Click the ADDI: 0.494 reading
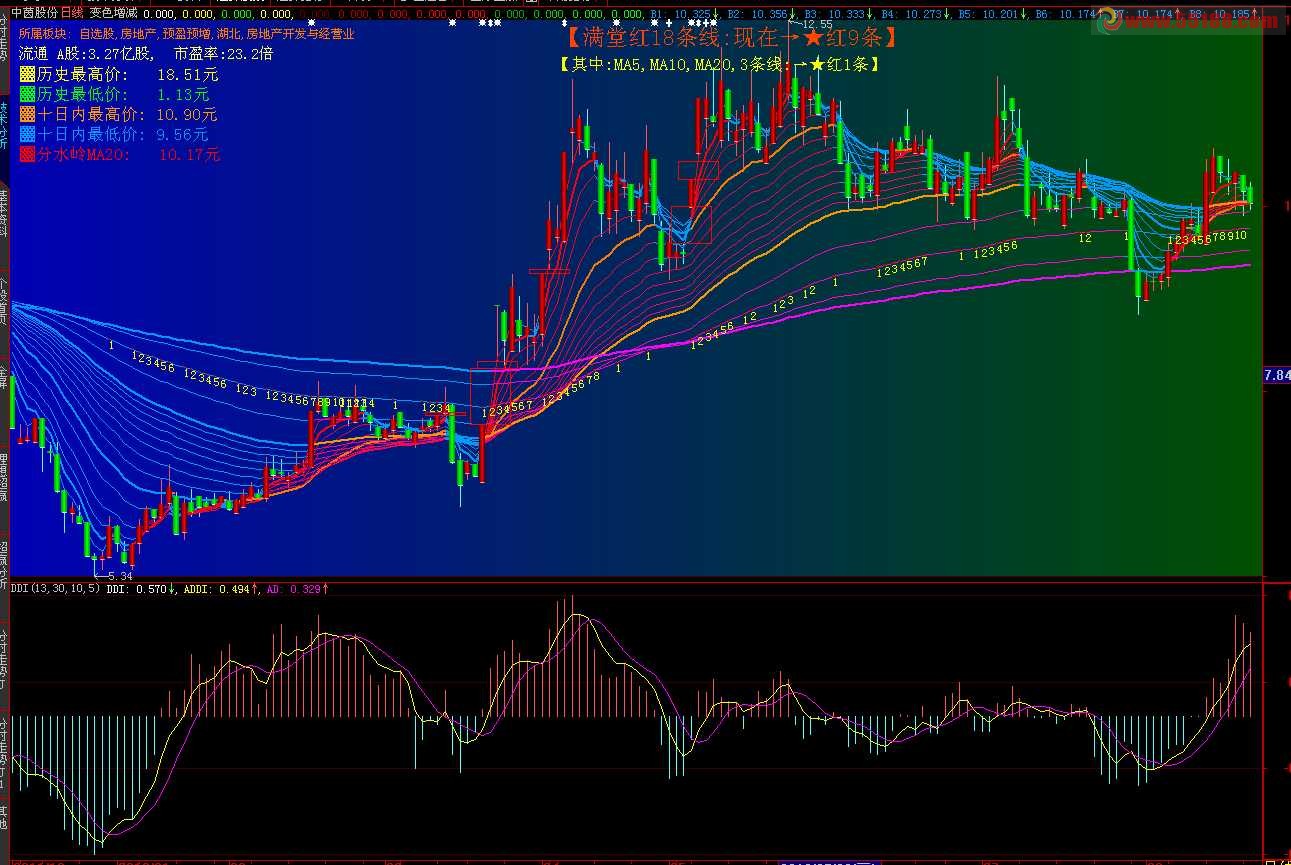1291x865 pixels. tap(221, 589)
